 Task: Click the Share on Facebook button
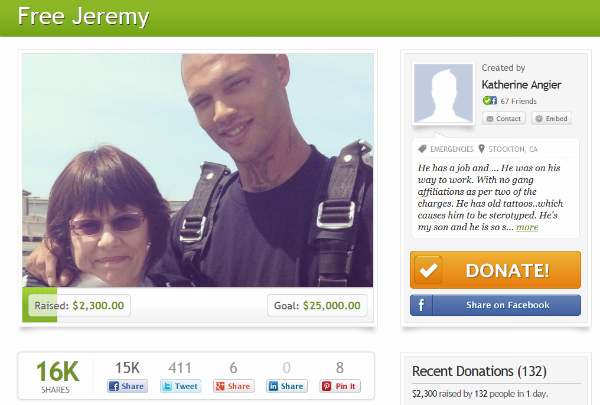(495, 305)
